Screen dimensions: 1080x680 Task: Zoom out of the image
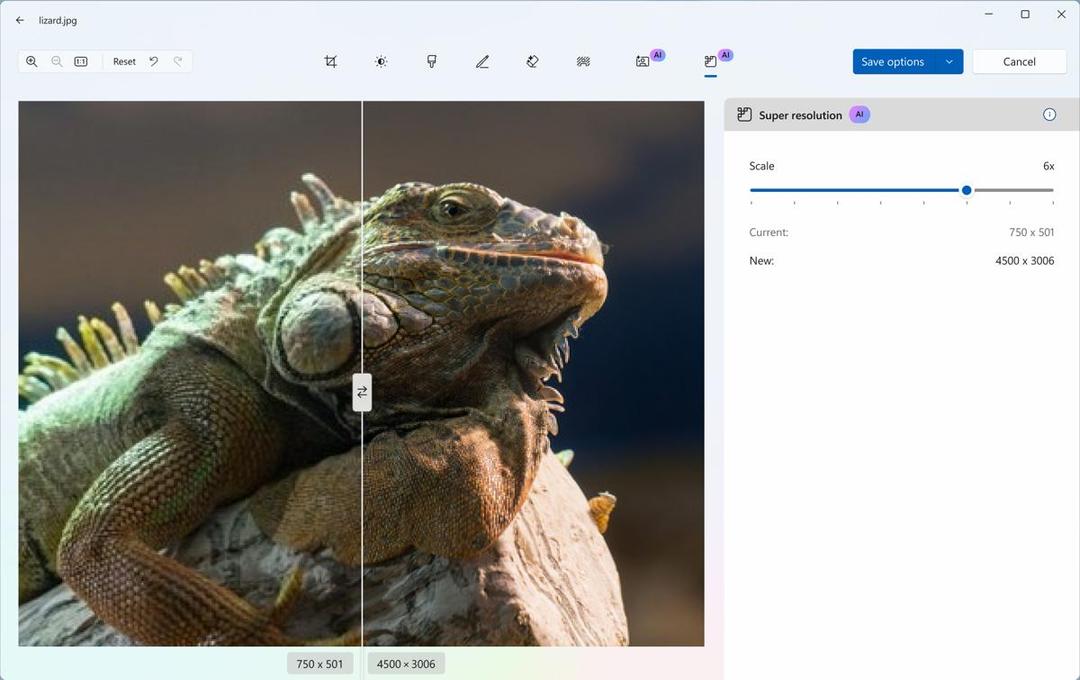[56, 61]
